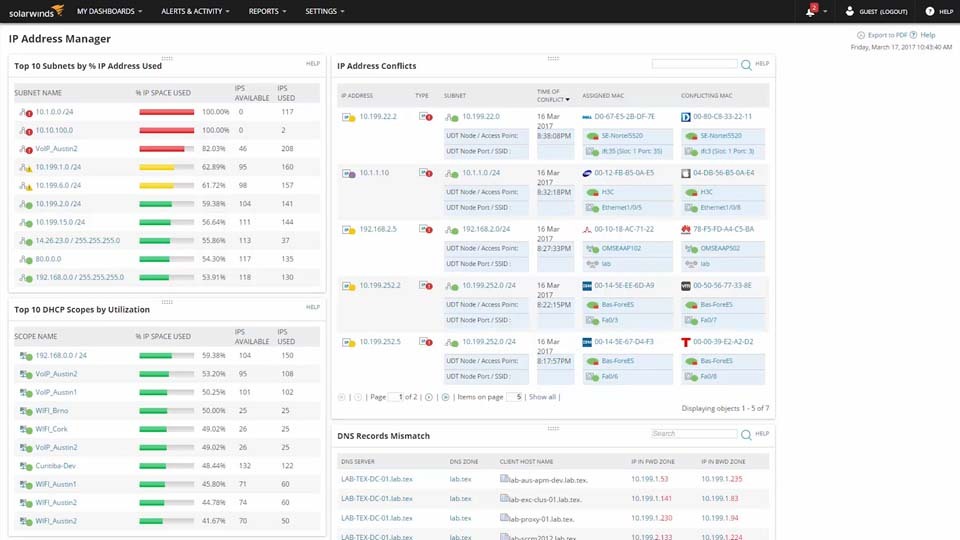Click the warning status icon beside 10.199.1.0 /24
This screenshot has height=540, width=960.
tap(26, 168)
